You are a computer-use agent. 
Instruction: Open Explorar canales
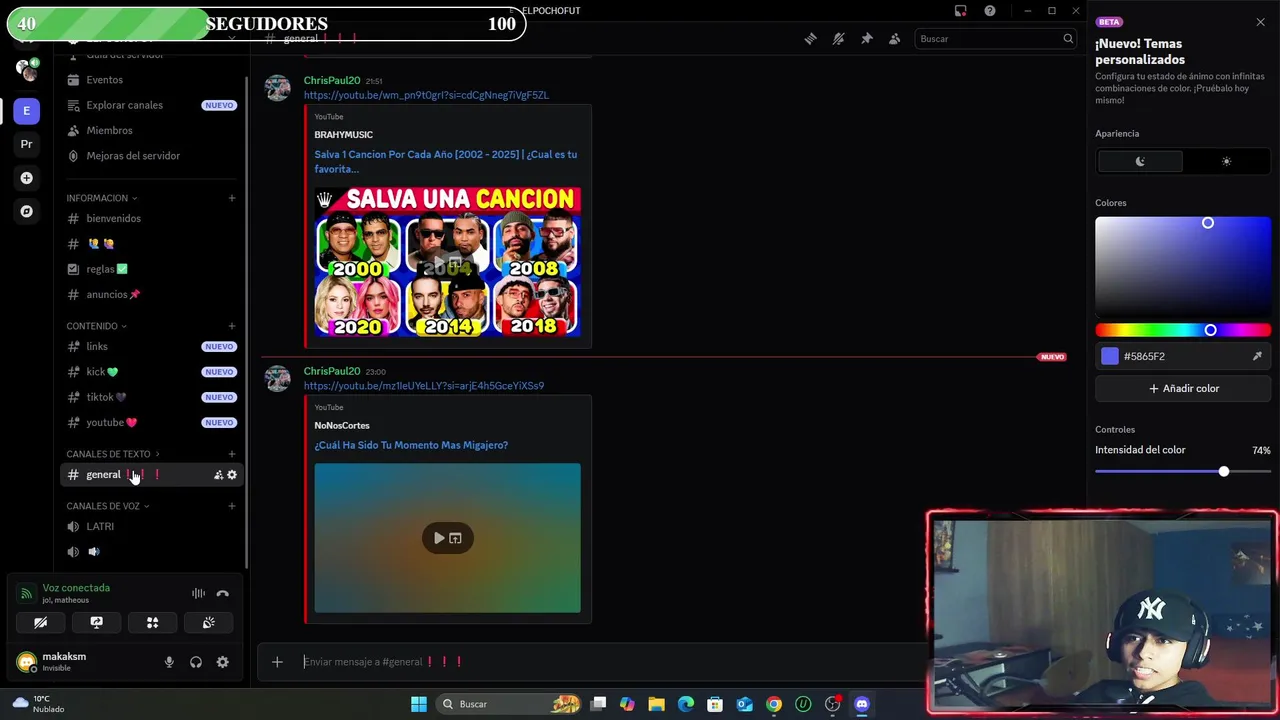click(151, 105)
